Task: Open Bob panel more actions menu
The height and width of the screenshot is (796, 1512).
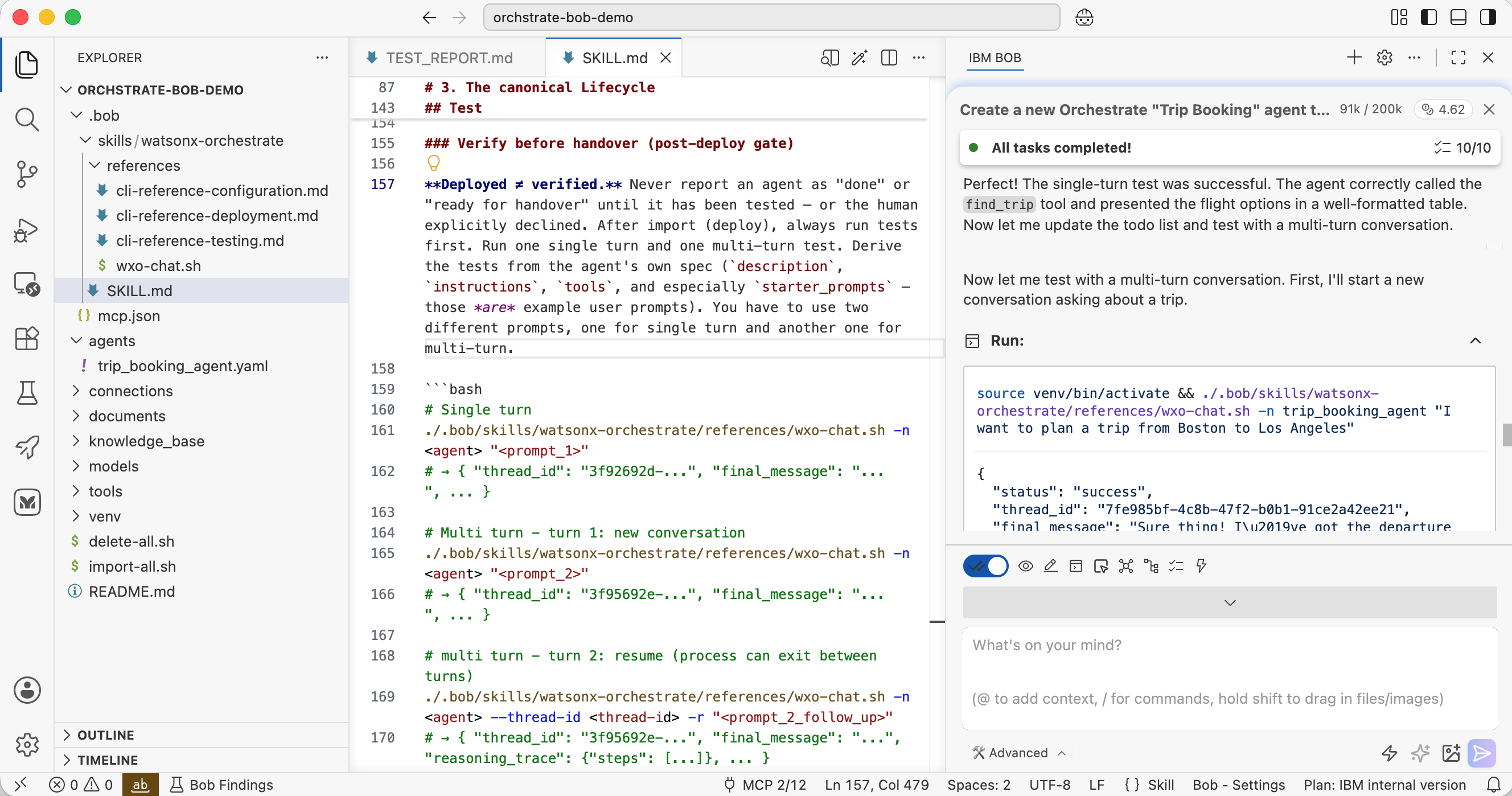Action: point(1414,58)
